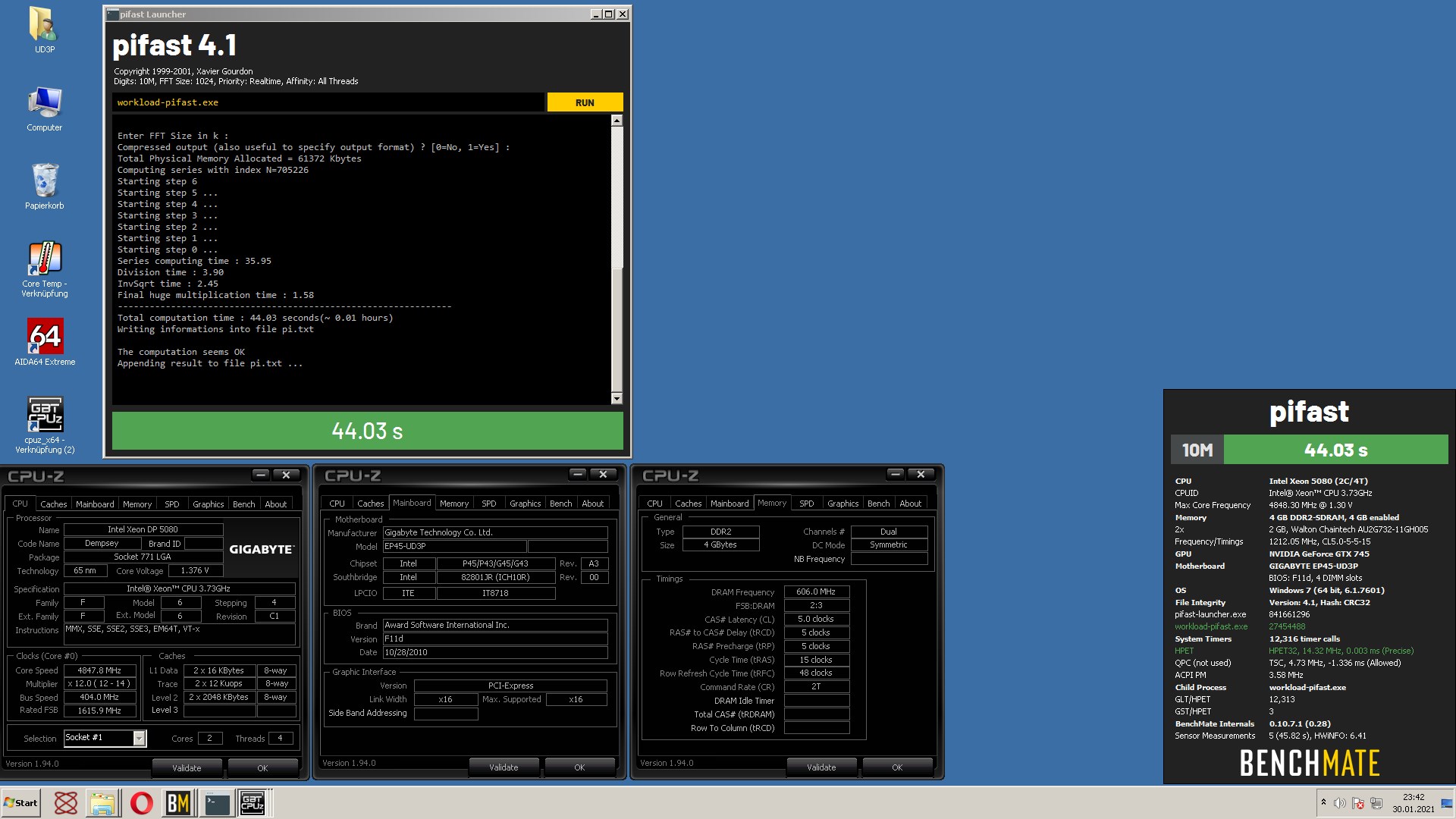Click the action center flag tray icon
This screenshot has height=819, width=1456.
coord(1358,803)
